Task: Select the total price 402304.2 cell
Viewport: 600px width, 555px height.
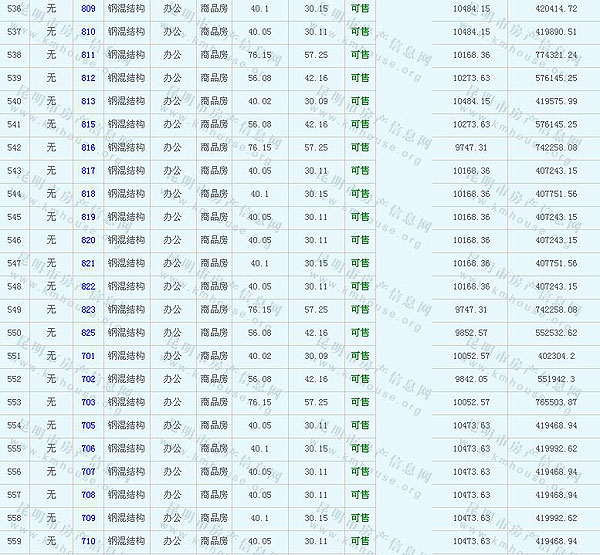Action: click(x=558, y=356)
